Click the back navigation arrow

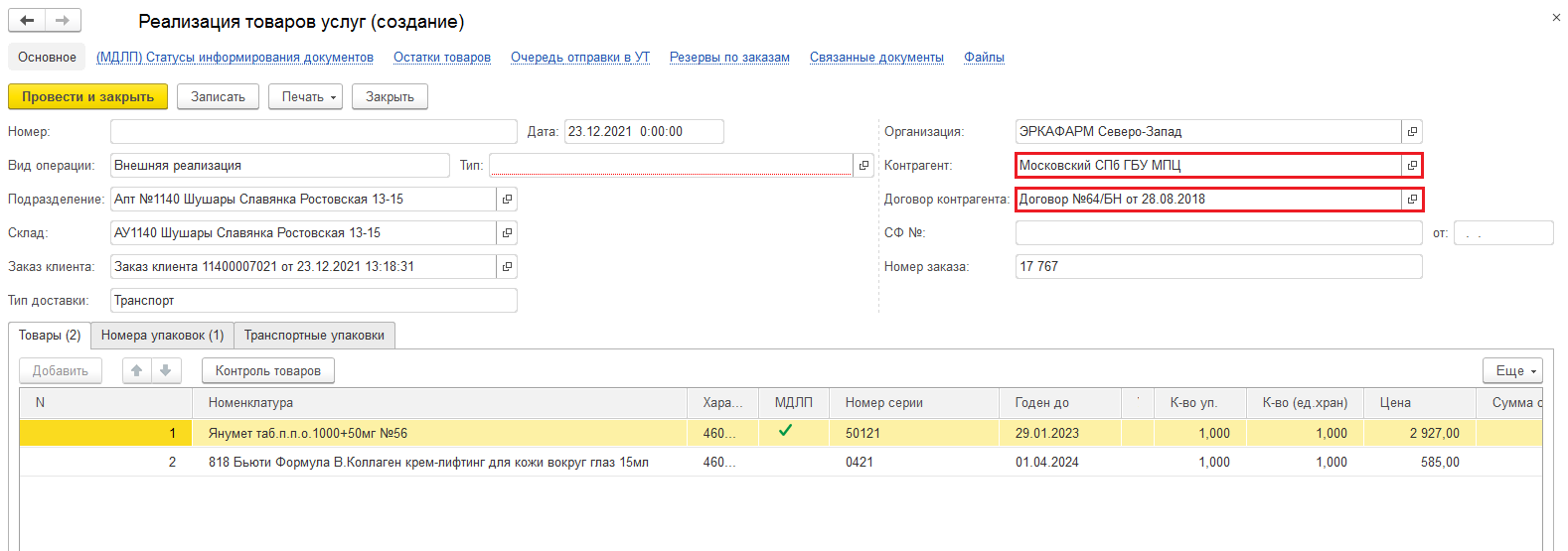click(27, 21)
